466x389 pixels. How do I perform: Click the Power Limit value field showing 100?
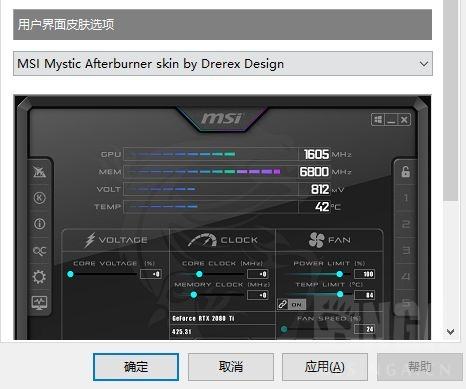(364, 274)
